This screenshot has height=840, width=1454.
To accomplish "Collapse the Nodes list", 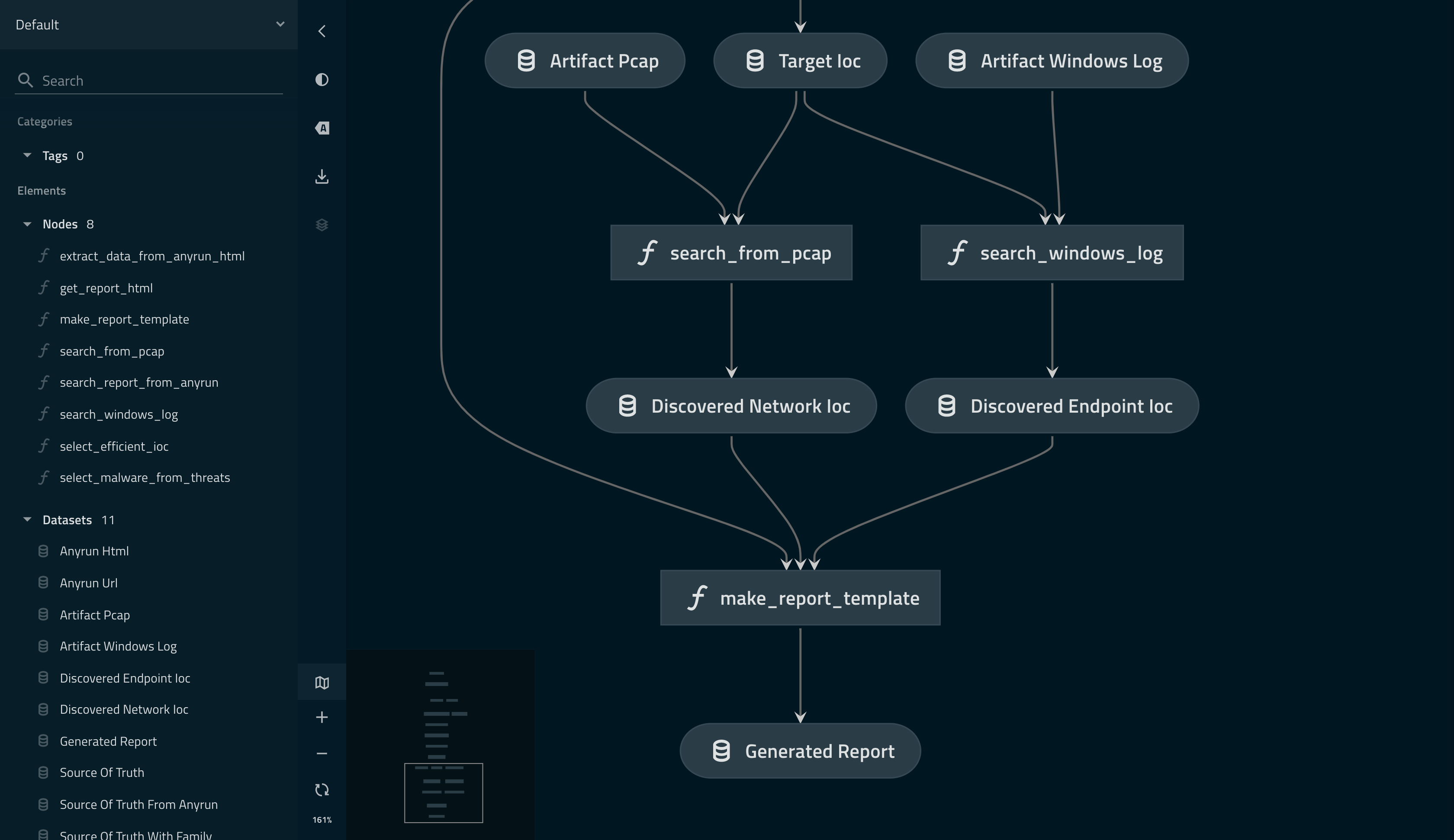I will (27, 224).
